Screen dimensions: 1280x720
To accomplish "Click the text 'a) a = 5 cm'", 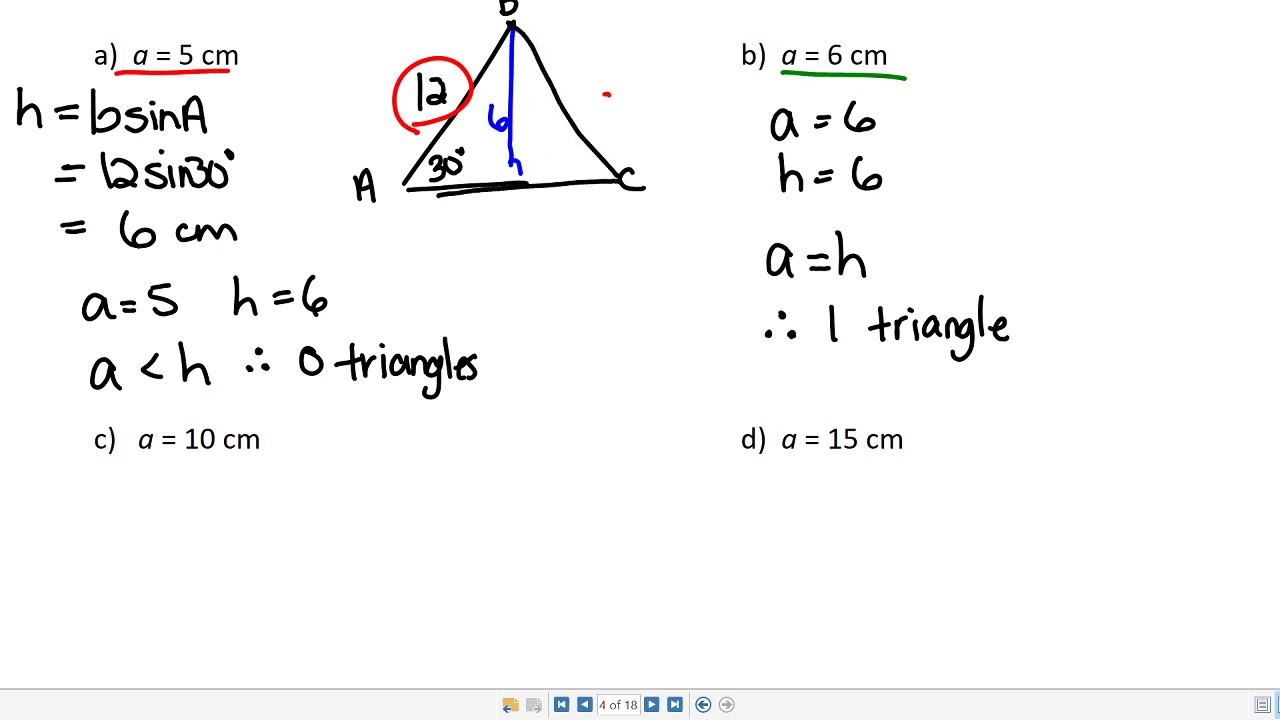I will coord(166,56).
